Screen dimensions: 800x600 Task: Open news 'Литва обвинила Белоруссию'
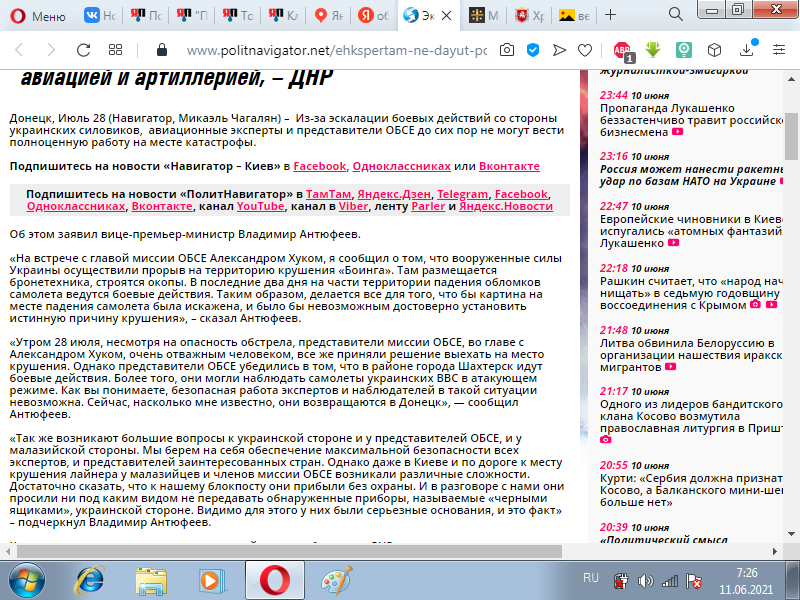(692, 355)
